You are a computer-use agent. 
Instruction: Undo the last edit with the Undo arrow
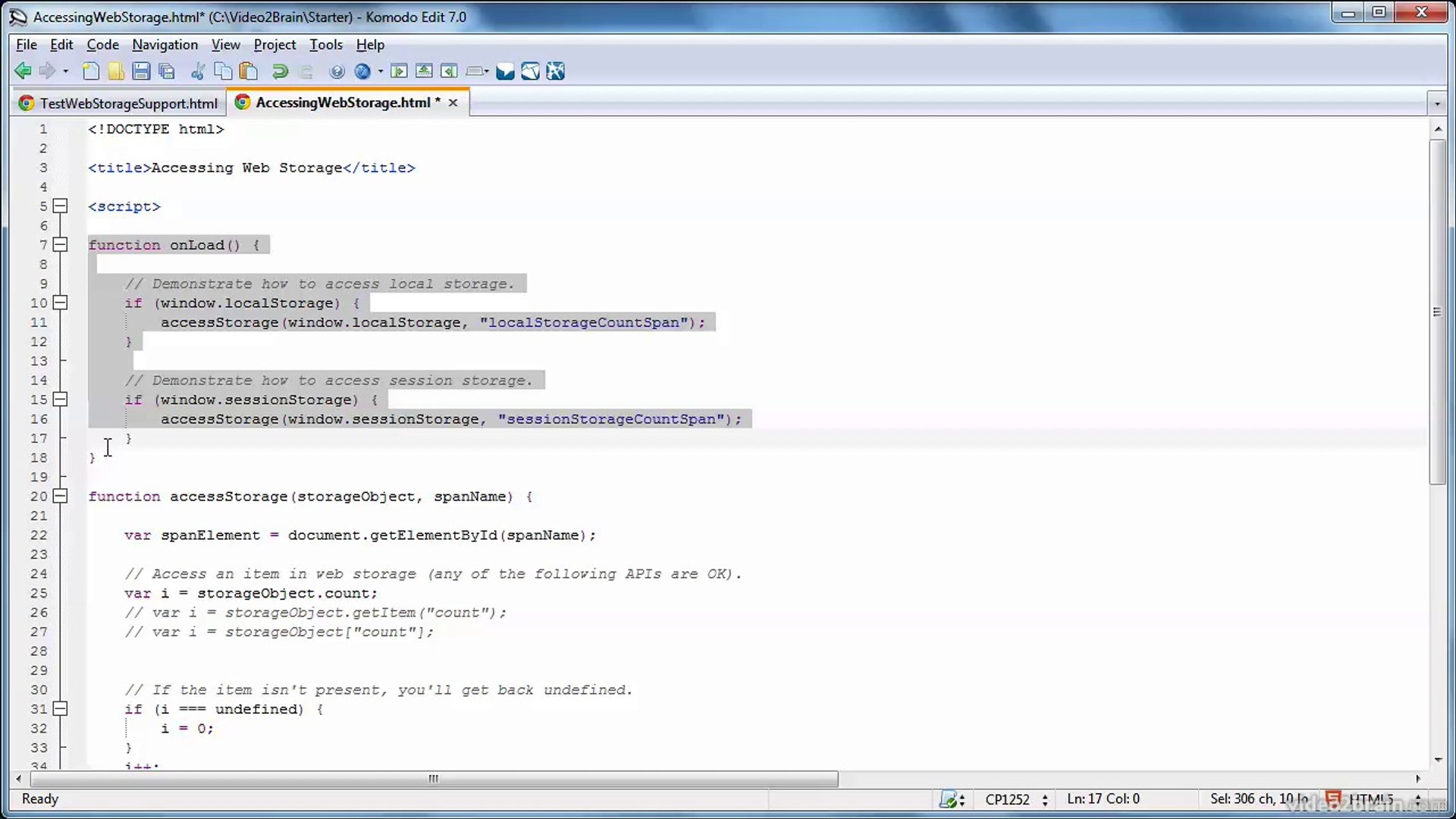click(x=280, y=71)
